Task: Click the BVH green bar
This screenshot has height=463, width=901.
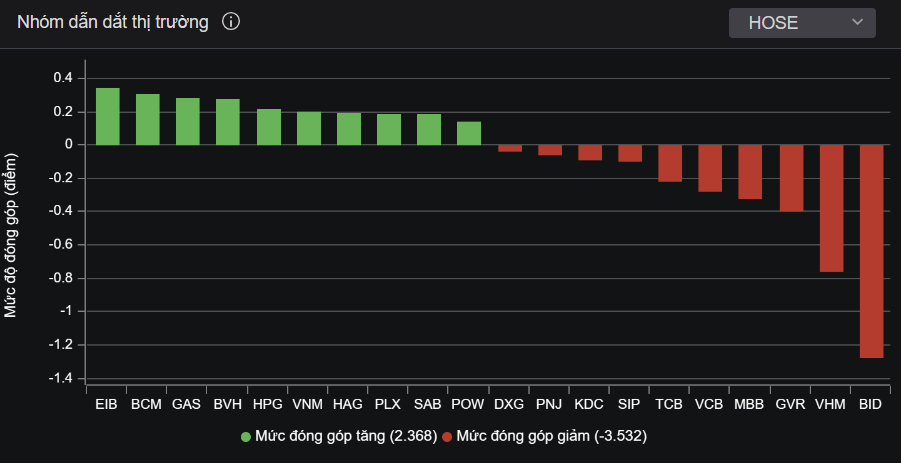Action: [x=228, y=122]
